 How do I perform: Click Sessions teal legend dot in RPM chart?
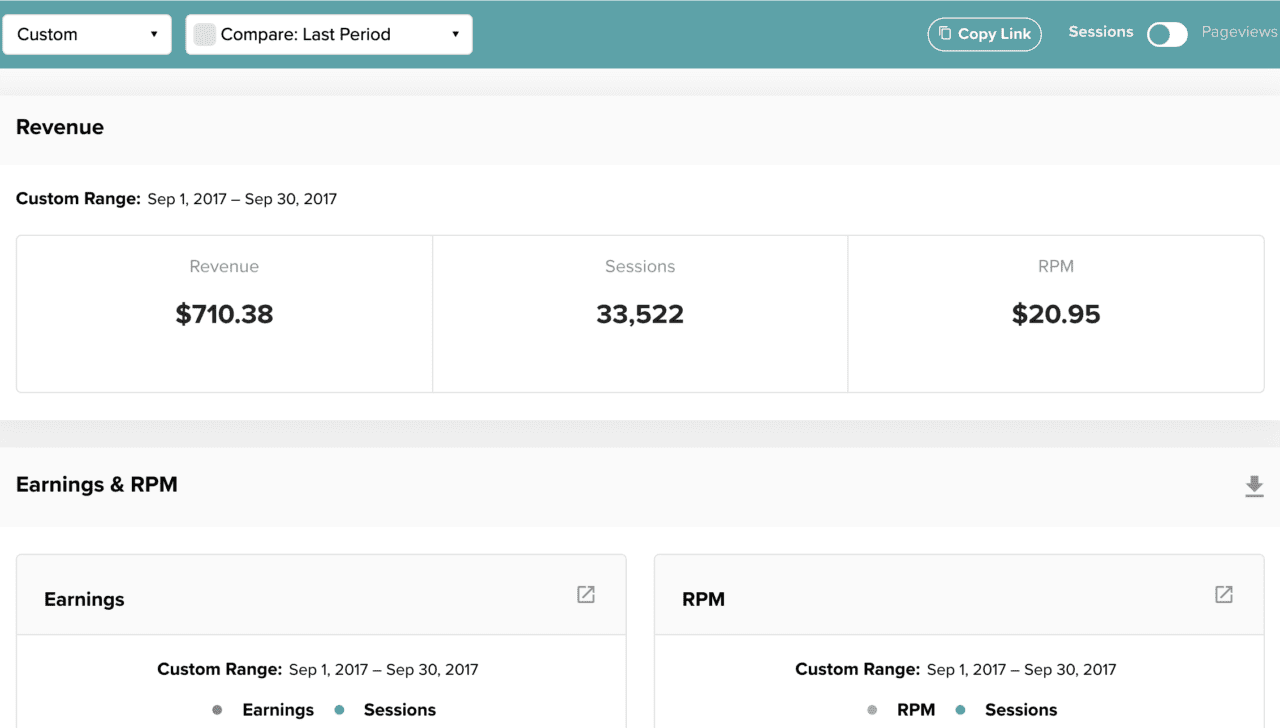[x=960, y=710]
